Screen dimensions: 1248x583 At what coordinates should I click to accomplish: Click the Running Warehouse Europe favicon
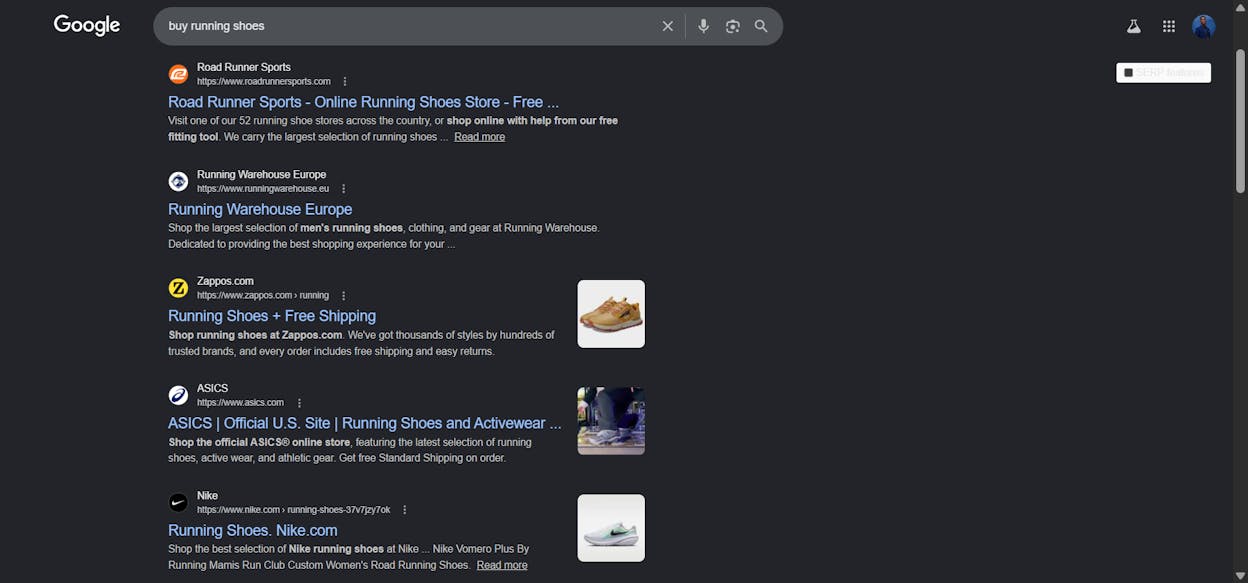(x=178, y=181)
